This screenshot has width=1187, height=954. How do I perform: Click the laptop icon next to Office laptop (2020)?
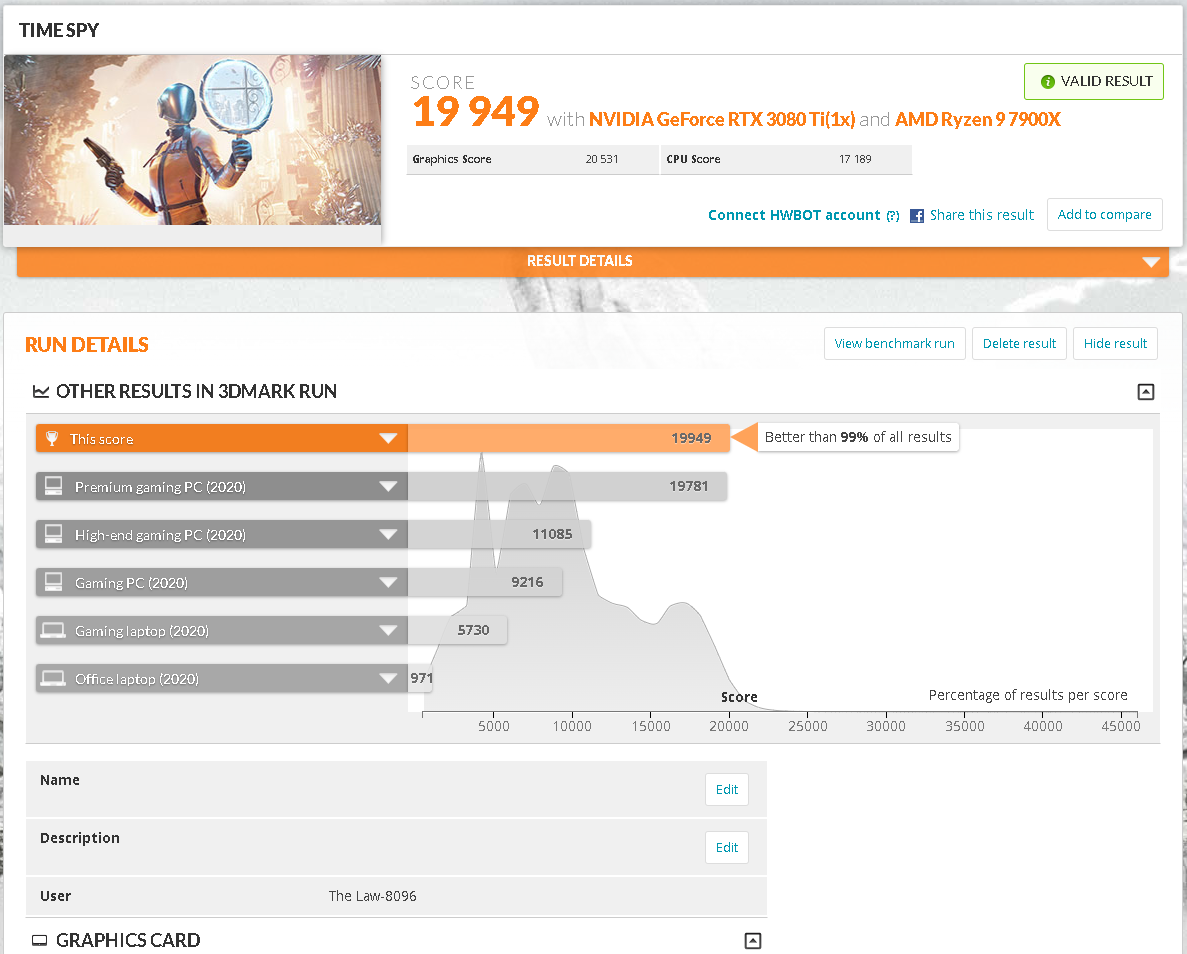53,678
